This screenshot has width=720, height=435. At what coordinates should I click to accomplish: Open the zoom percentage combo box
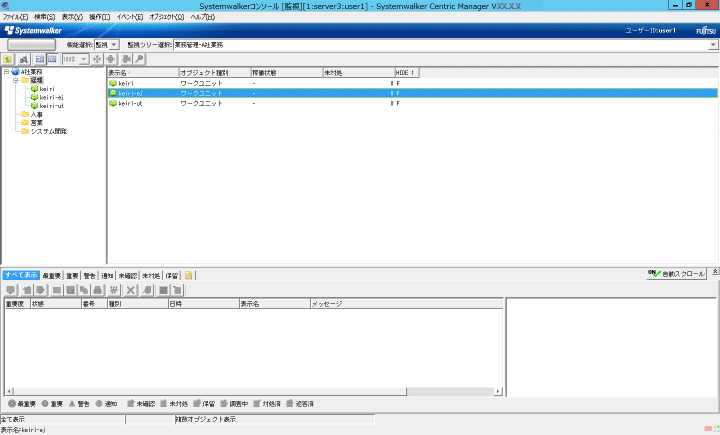pyautogui.click(x=75, y=59)
